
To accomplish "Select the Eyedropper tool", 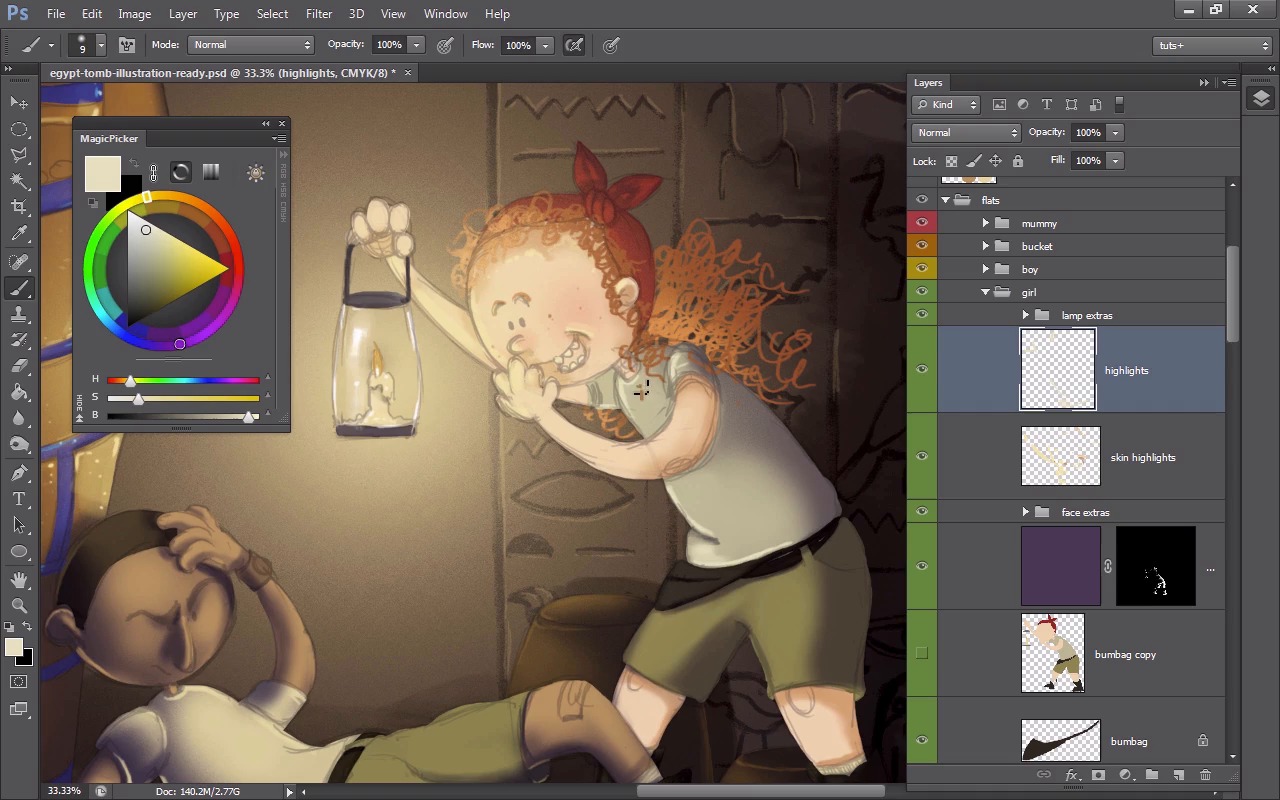I will click(x=19, y=234).
